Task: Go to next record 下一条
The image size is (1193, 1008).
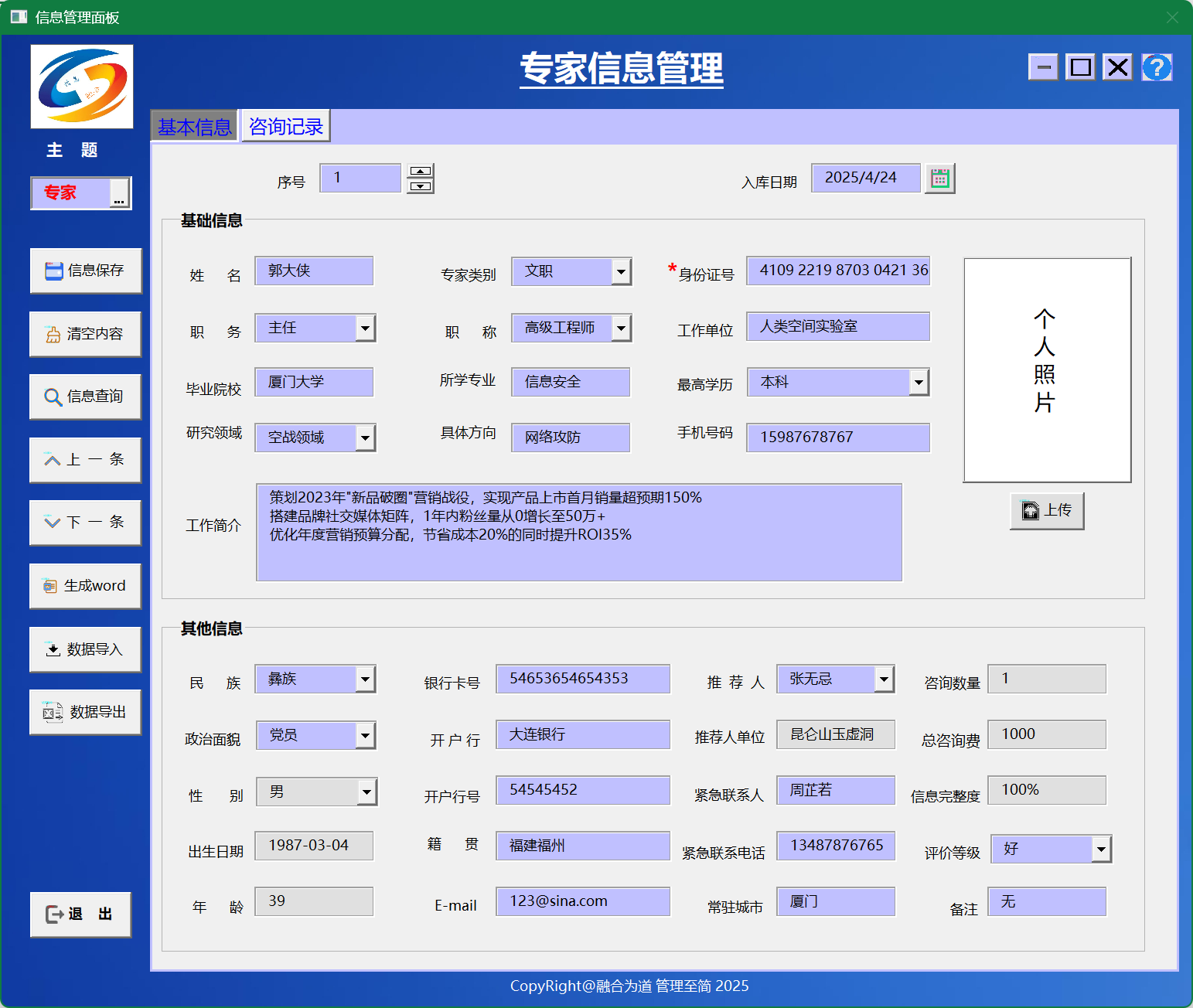Action: (86, 523)
